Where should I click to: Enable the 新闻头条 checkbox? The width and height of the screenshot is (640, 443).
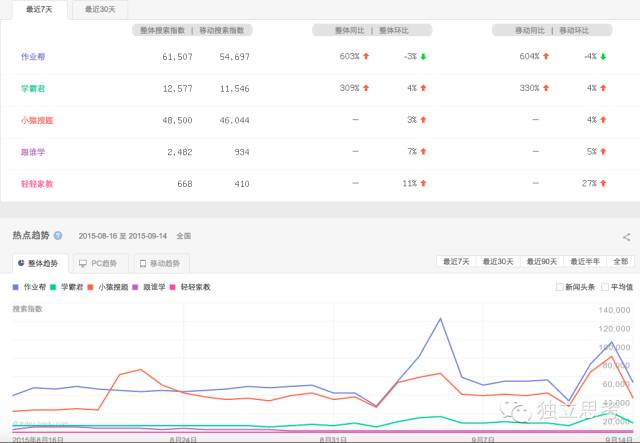559,287
